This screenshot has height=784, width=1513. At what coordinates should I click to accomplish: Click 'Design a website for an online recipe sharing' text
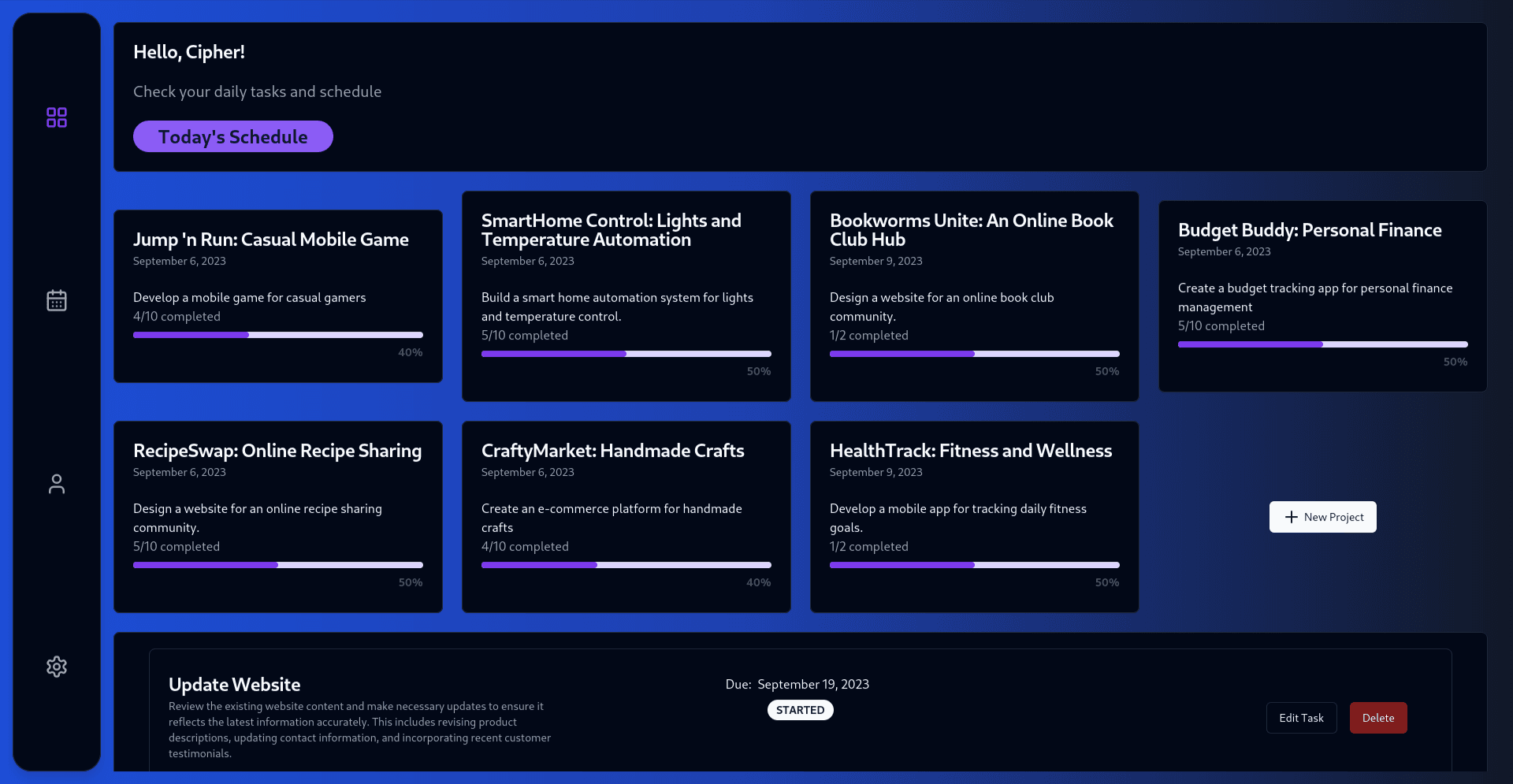pos(258,518)
